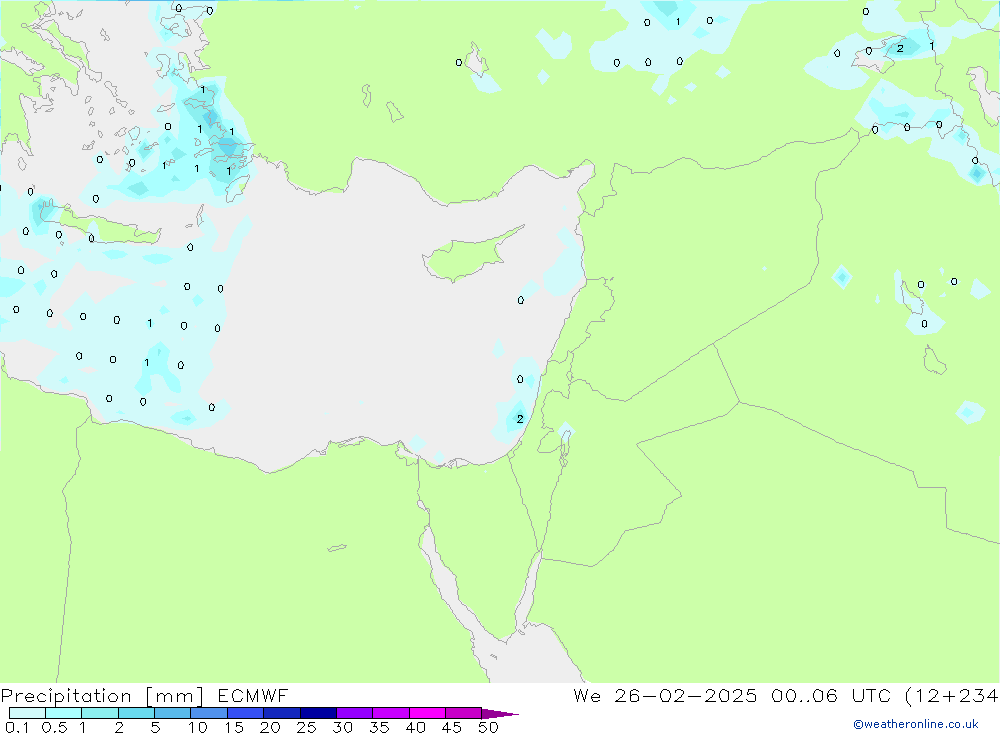Click the '0.1' legend scale label
This screenshot has width=1000, height=733.
tap(17, 727)
